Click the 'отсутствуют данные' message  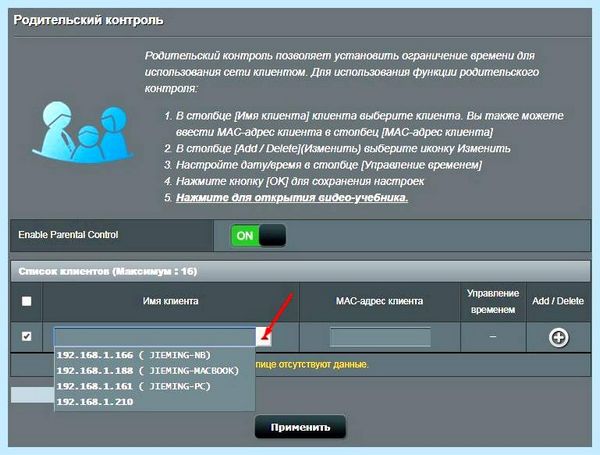311,364
